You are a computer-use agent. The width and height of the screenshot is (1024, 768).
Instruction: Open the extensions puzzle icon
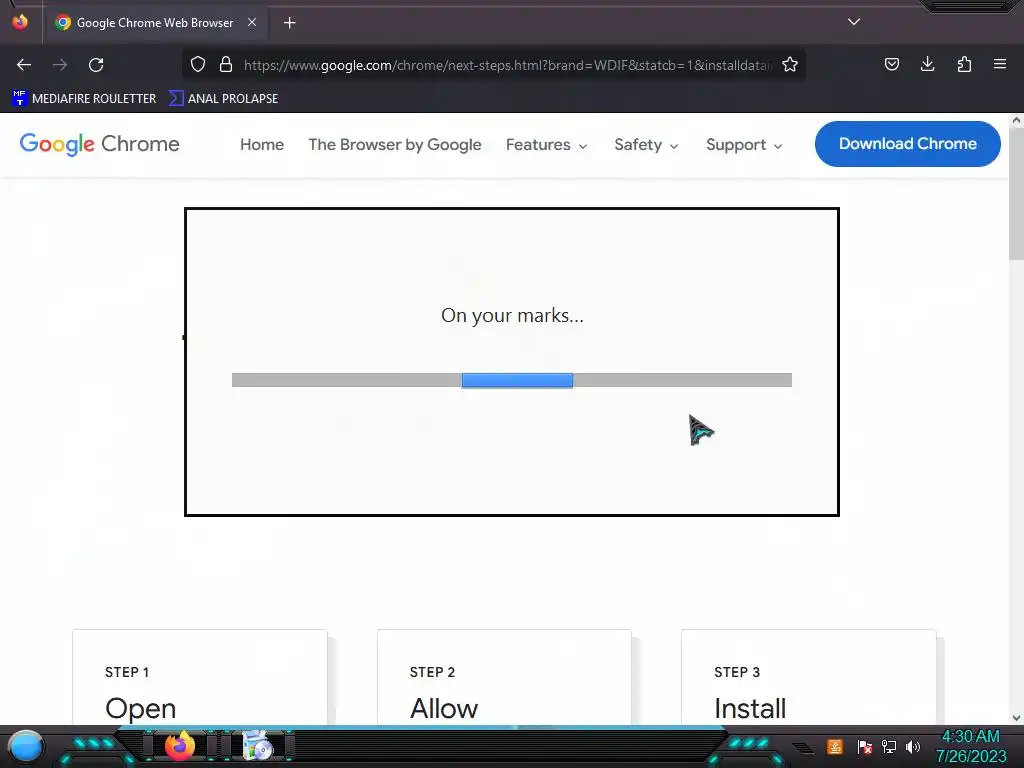964,64
